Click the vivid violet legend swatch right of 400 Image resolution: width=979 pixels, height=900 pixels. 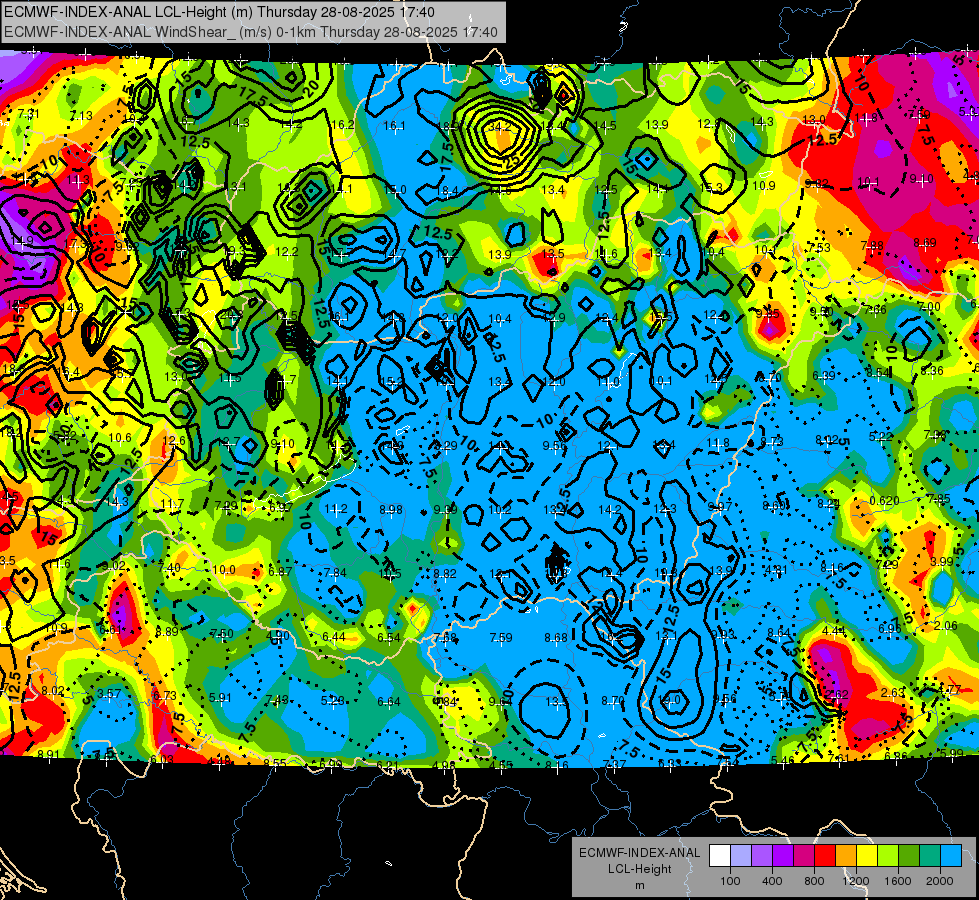[783, 856]
